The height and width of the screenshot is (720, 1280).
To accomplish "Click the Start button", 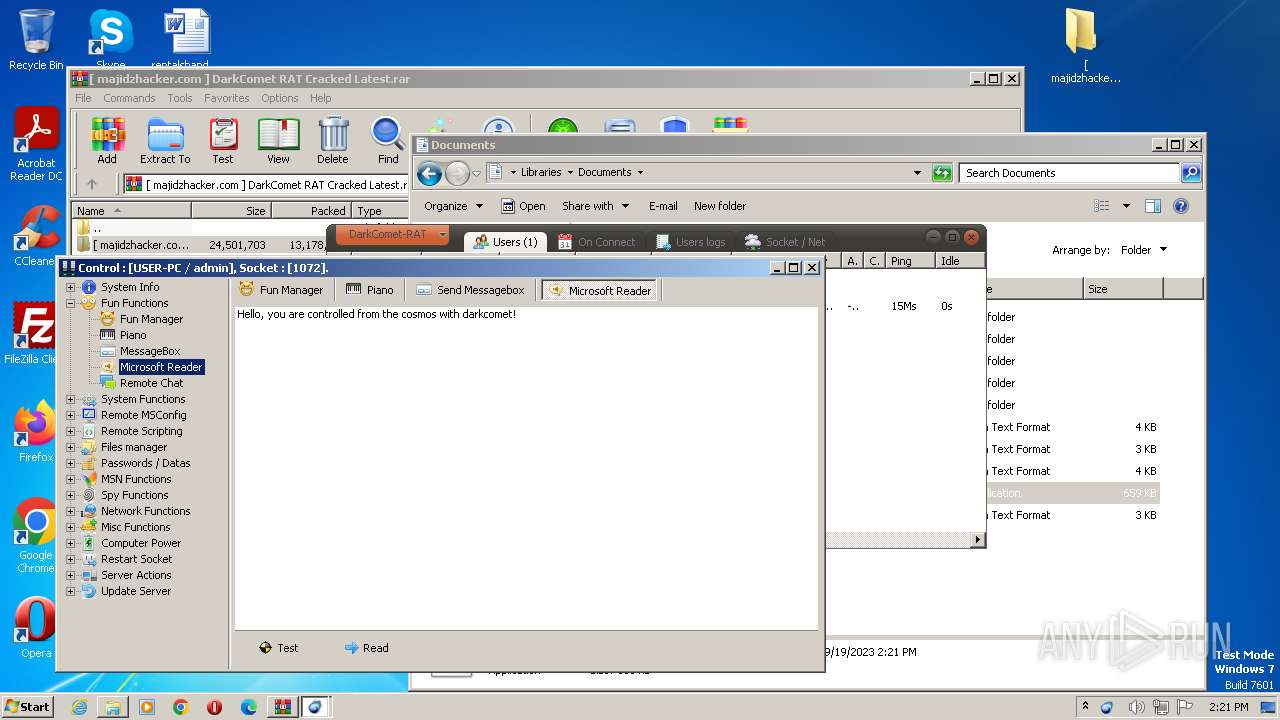I will 27,707.
